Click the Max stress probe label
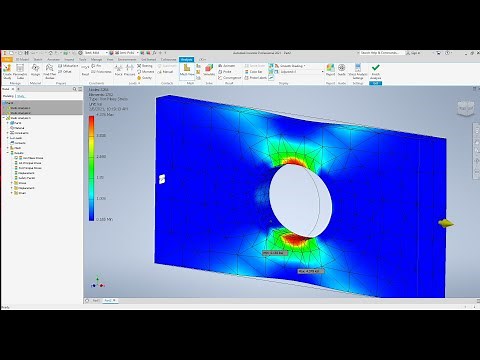The width and height of the screenshot is (480, 360). tap(311, 271)
